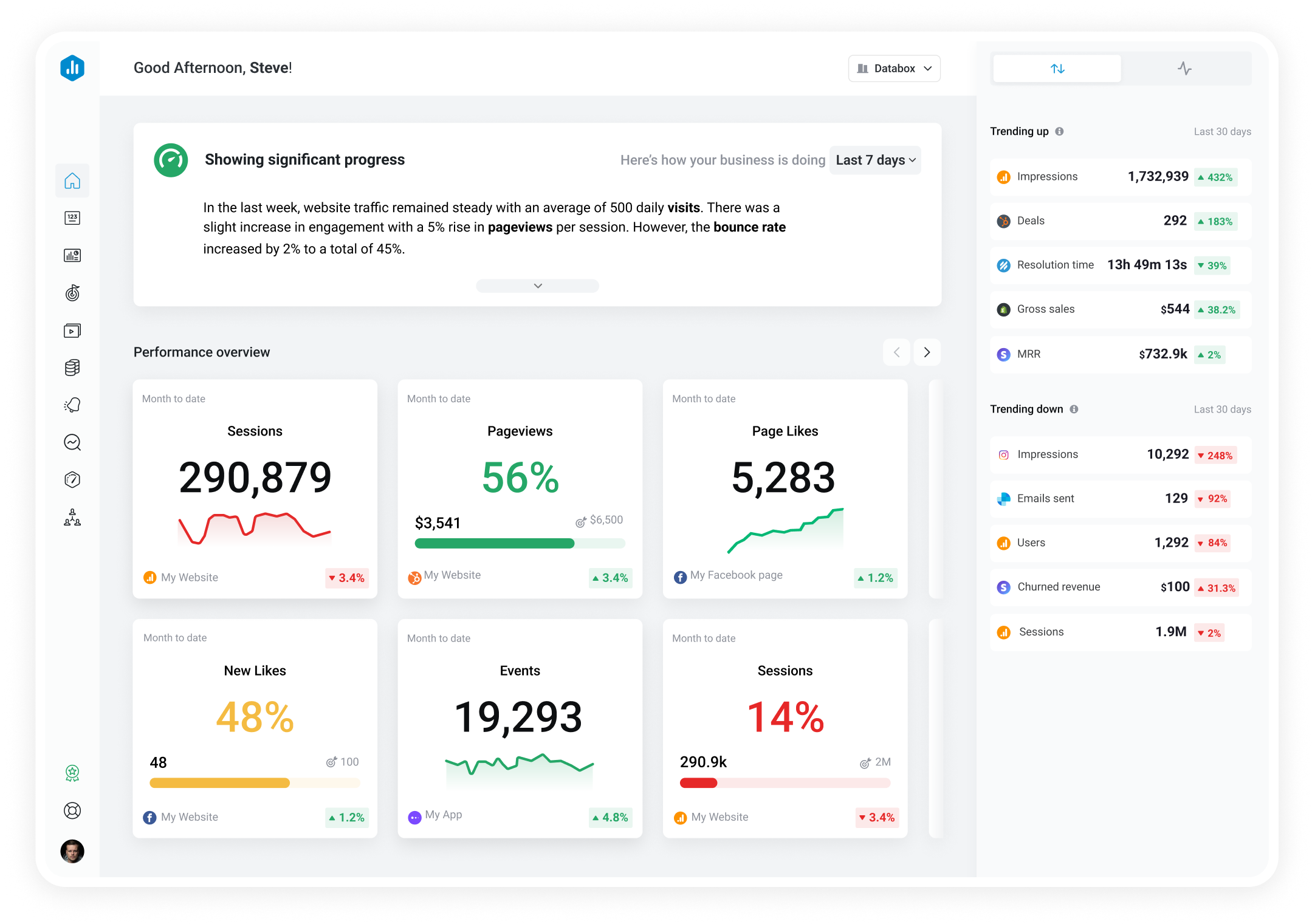Click the yellow New Likes progress bar
Screen dimensions: 1312x924
tap(219, 783)
